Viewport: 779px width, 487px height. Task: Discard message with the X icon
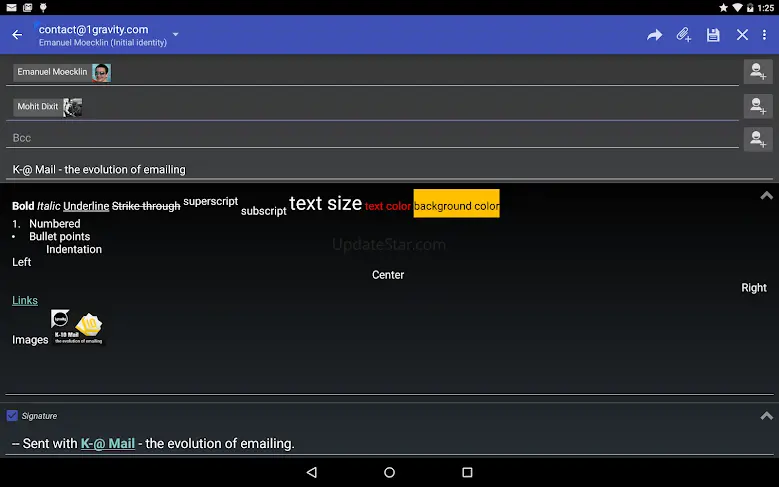point(742,35)
